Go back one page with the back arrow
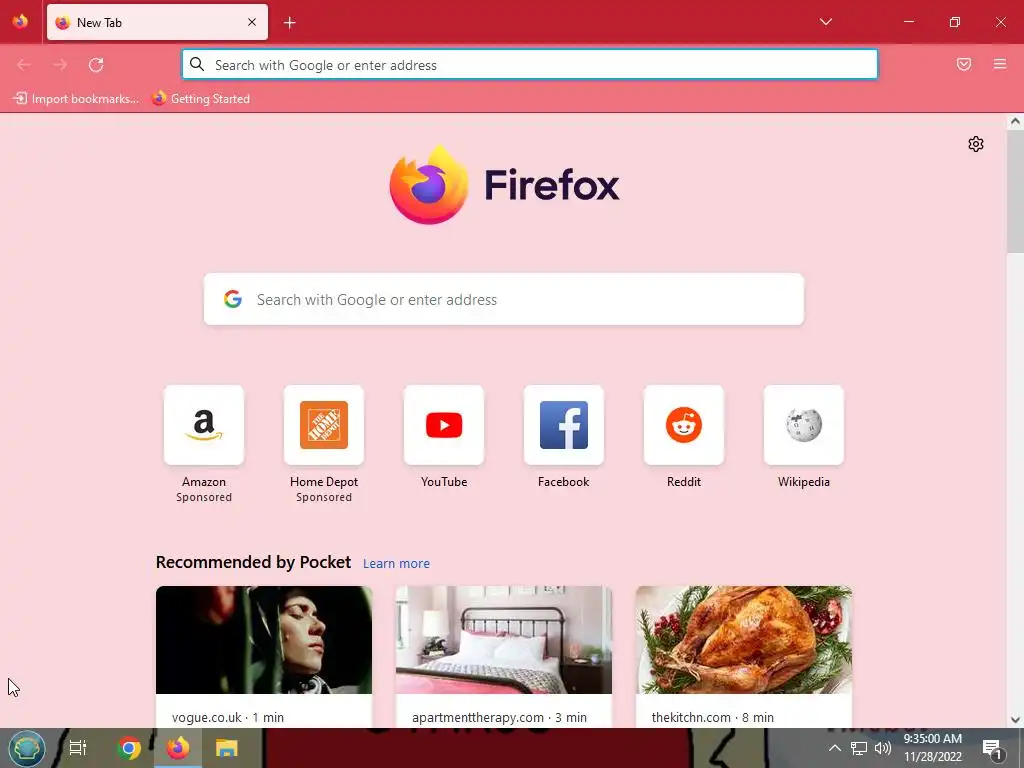 pyautogui.click(x=24, y=65)
